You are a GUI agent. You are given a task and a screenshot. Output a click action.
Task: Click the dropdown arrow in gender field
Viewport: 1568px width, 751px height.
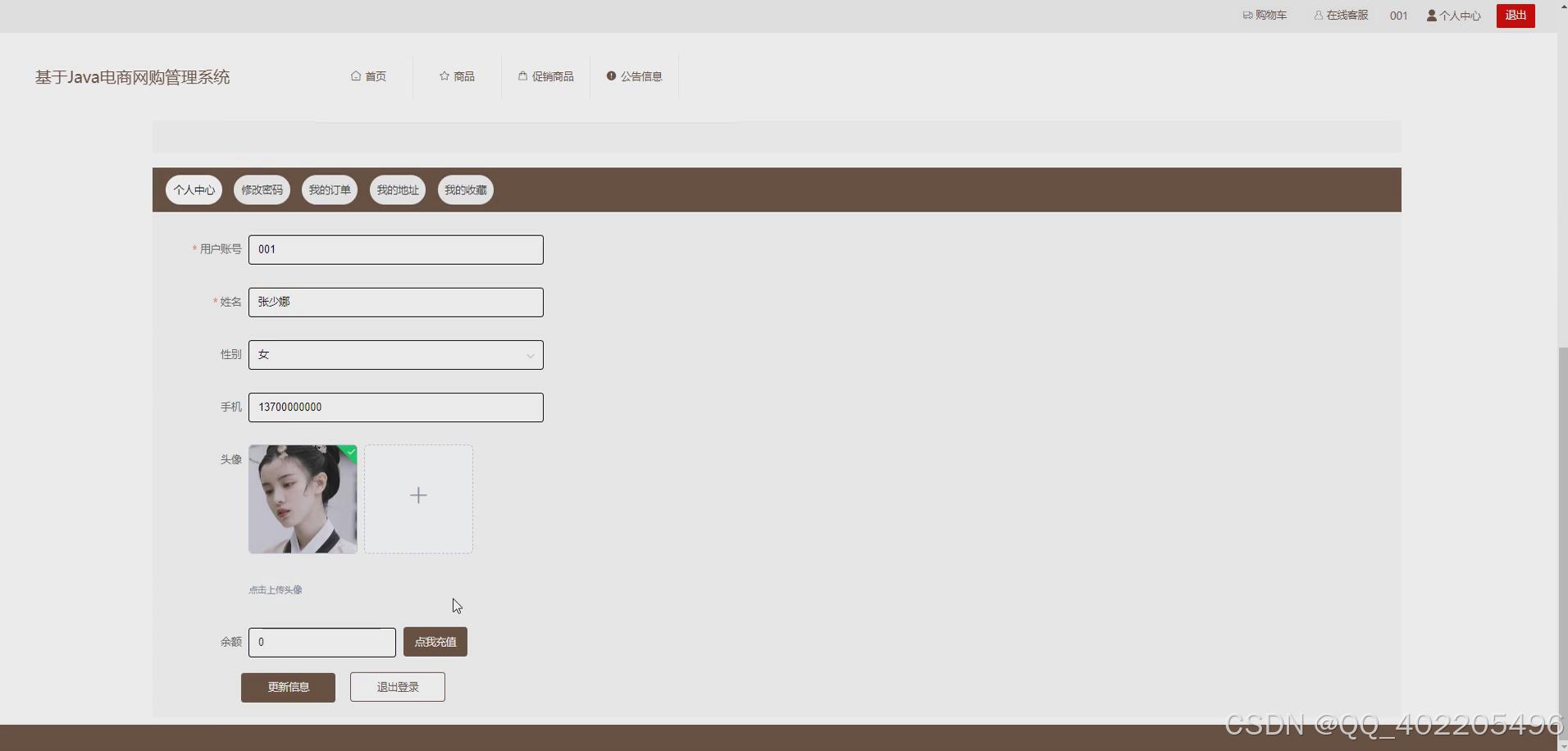(530, 355)
